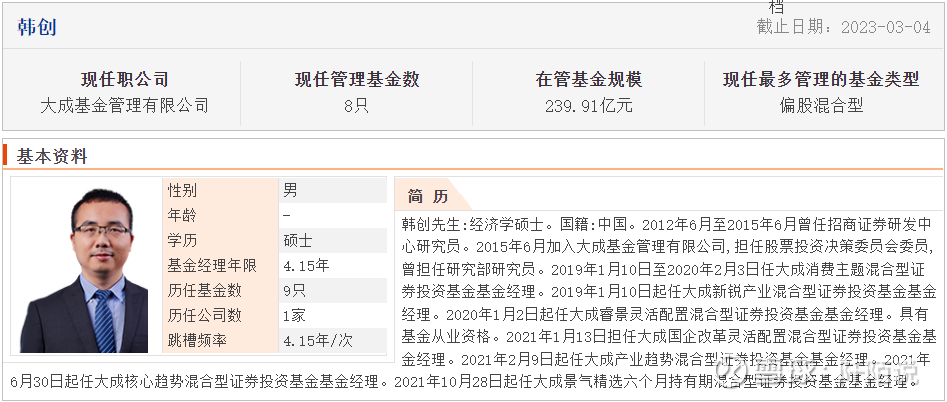Screen dimensions: 947x402
Task: Click the 现任管理基金数 heading
Action: pyautogui.click(x=357, y=80)
